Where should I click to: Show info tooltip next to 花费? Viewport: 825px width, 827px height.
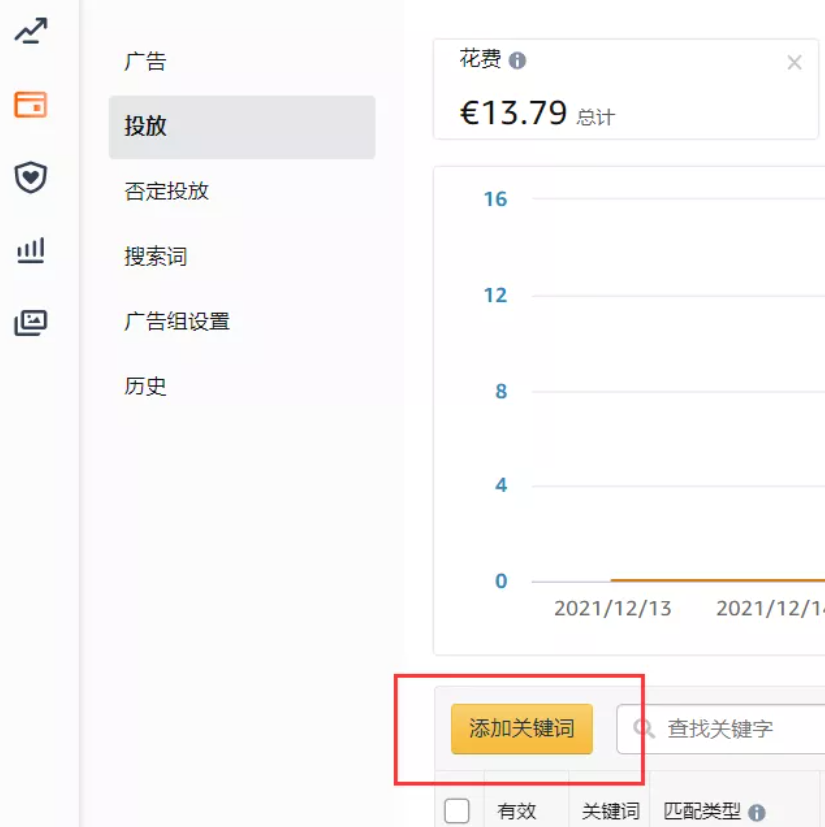(517, 61)
